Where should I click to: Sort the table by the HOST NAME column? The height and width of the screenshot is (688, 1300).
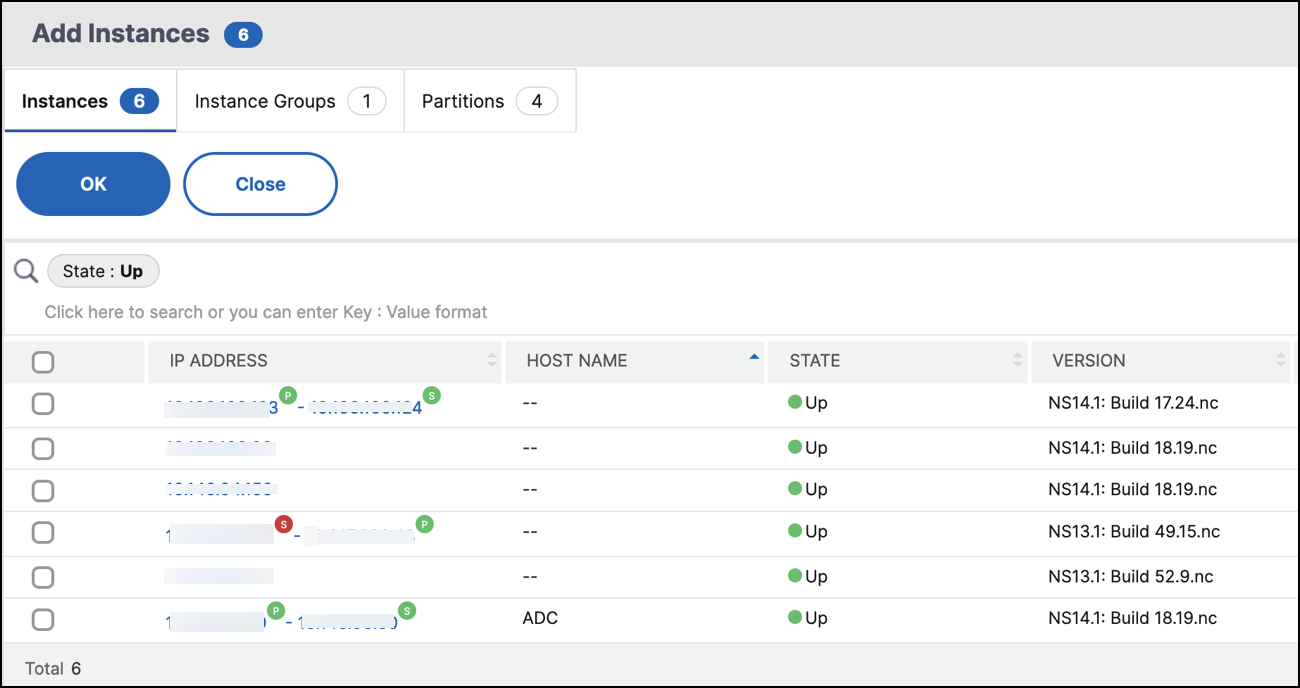(x=635, y=361)
